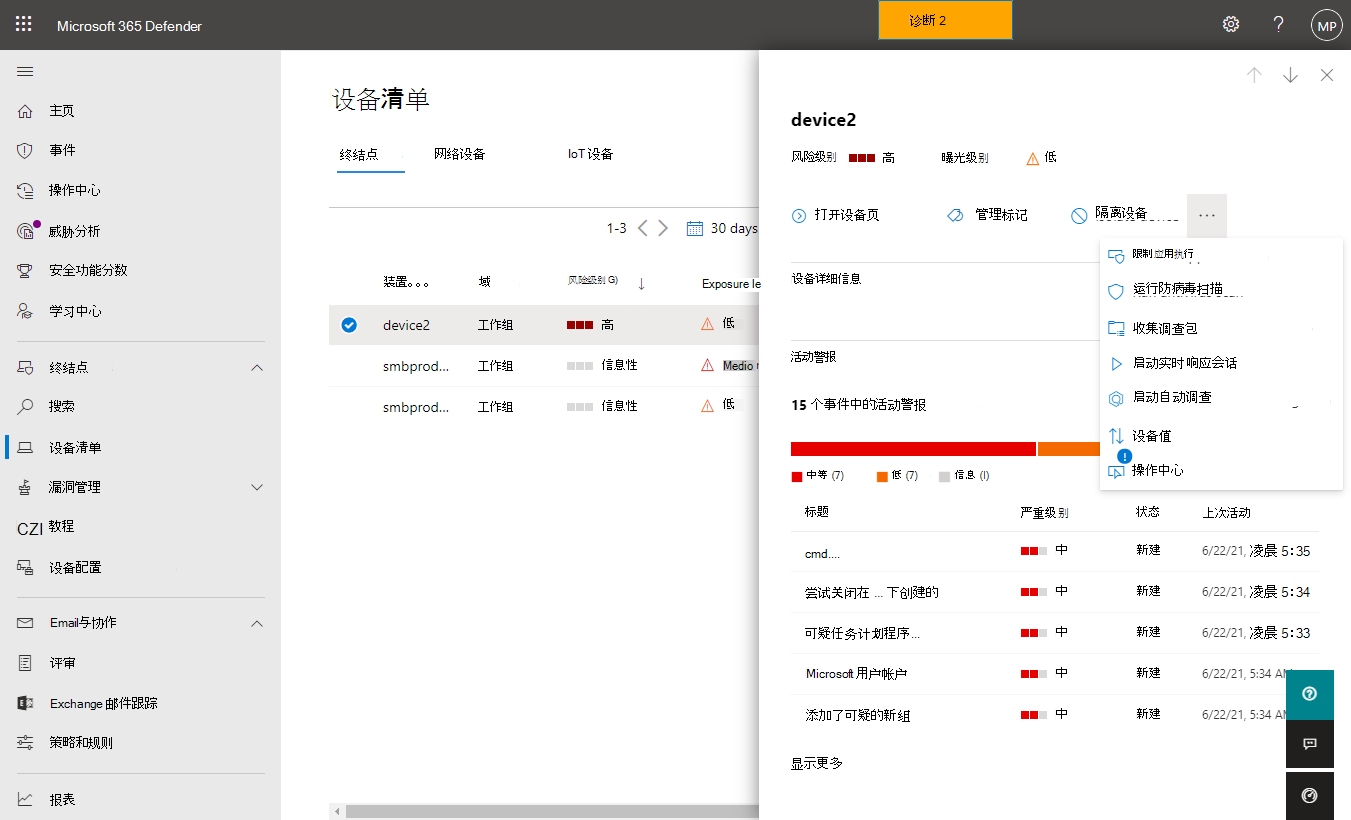1351x820 pixels.
Task: Open the 可疑任务计划程序... alert
Action: tap(862, 633)
